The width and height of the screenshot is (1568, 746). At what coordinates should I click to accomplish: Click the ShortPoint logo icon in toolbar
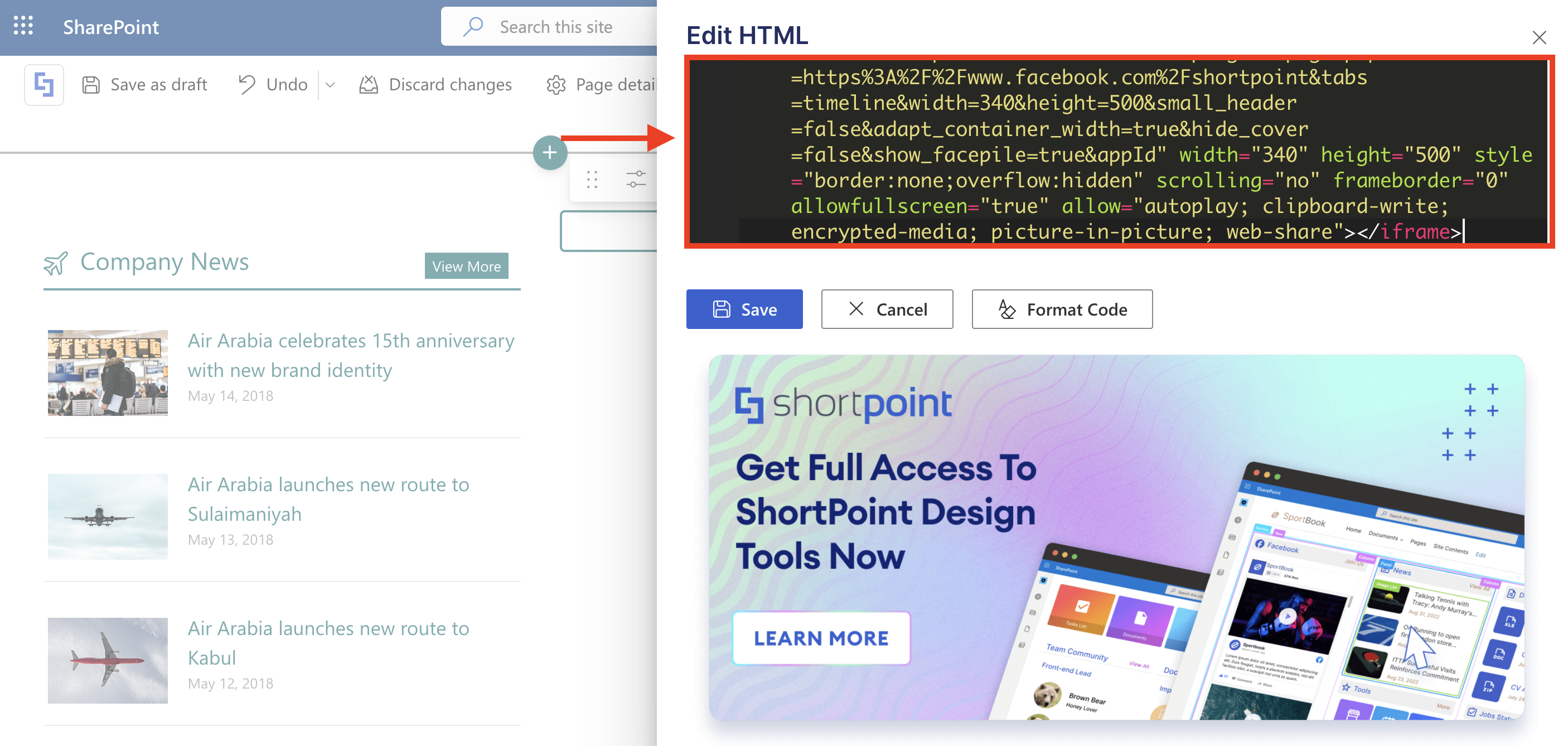[44, 85]
